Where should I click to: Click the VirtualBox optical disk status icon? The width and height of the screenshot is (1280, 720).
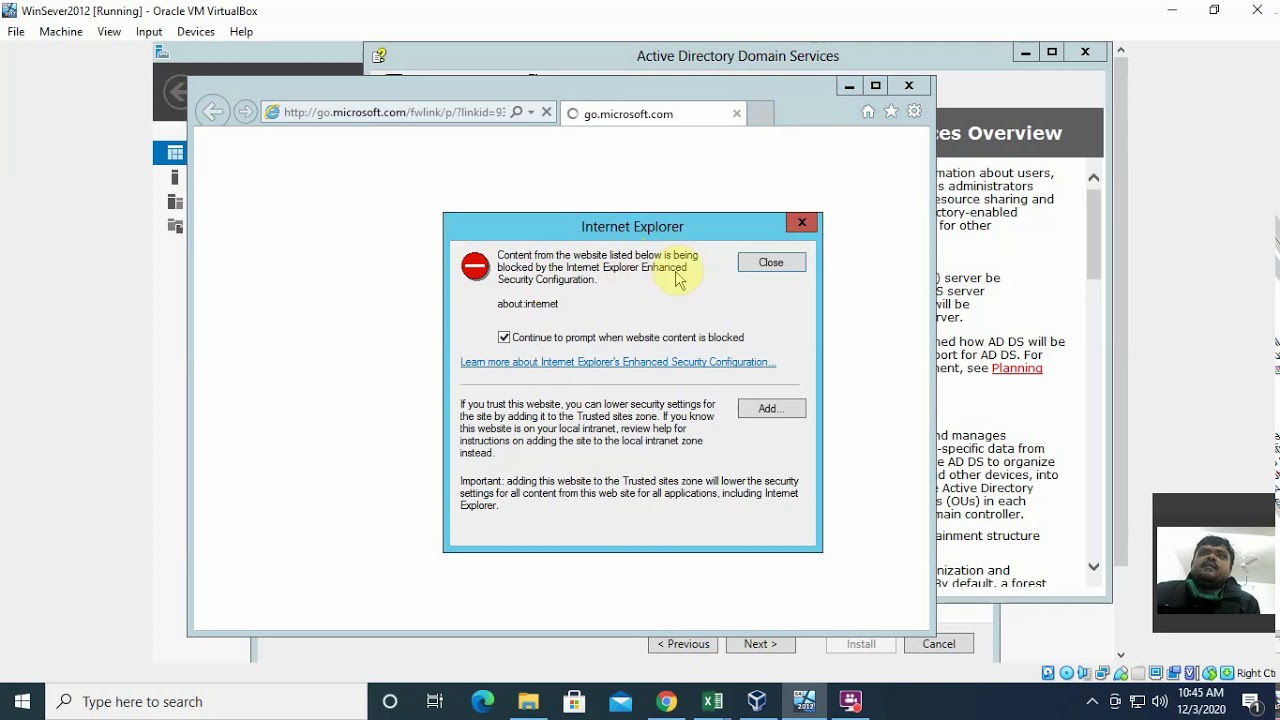tap(1066, 673)
